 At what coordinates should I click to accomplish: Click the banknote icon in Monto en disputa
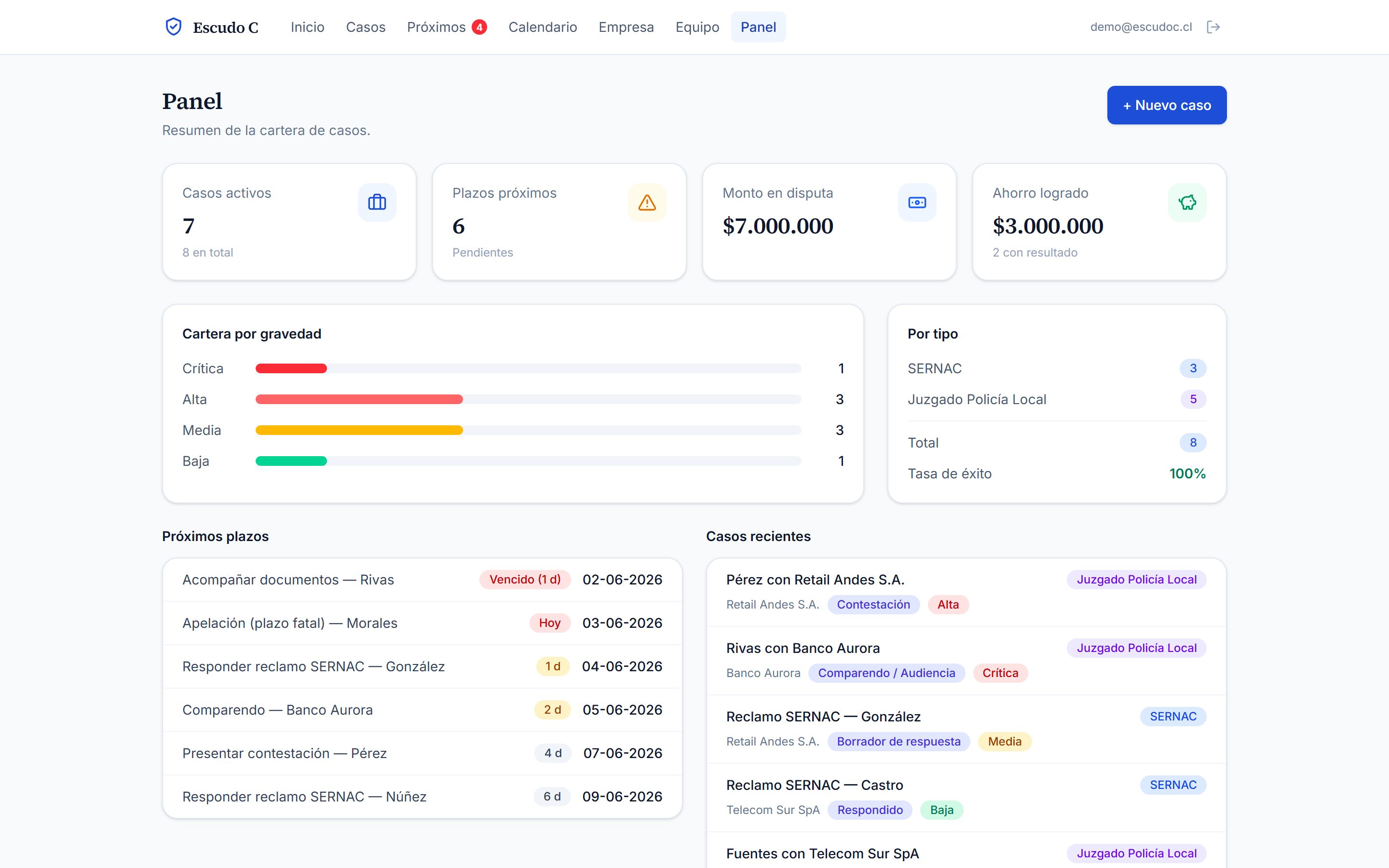(917, 202)
